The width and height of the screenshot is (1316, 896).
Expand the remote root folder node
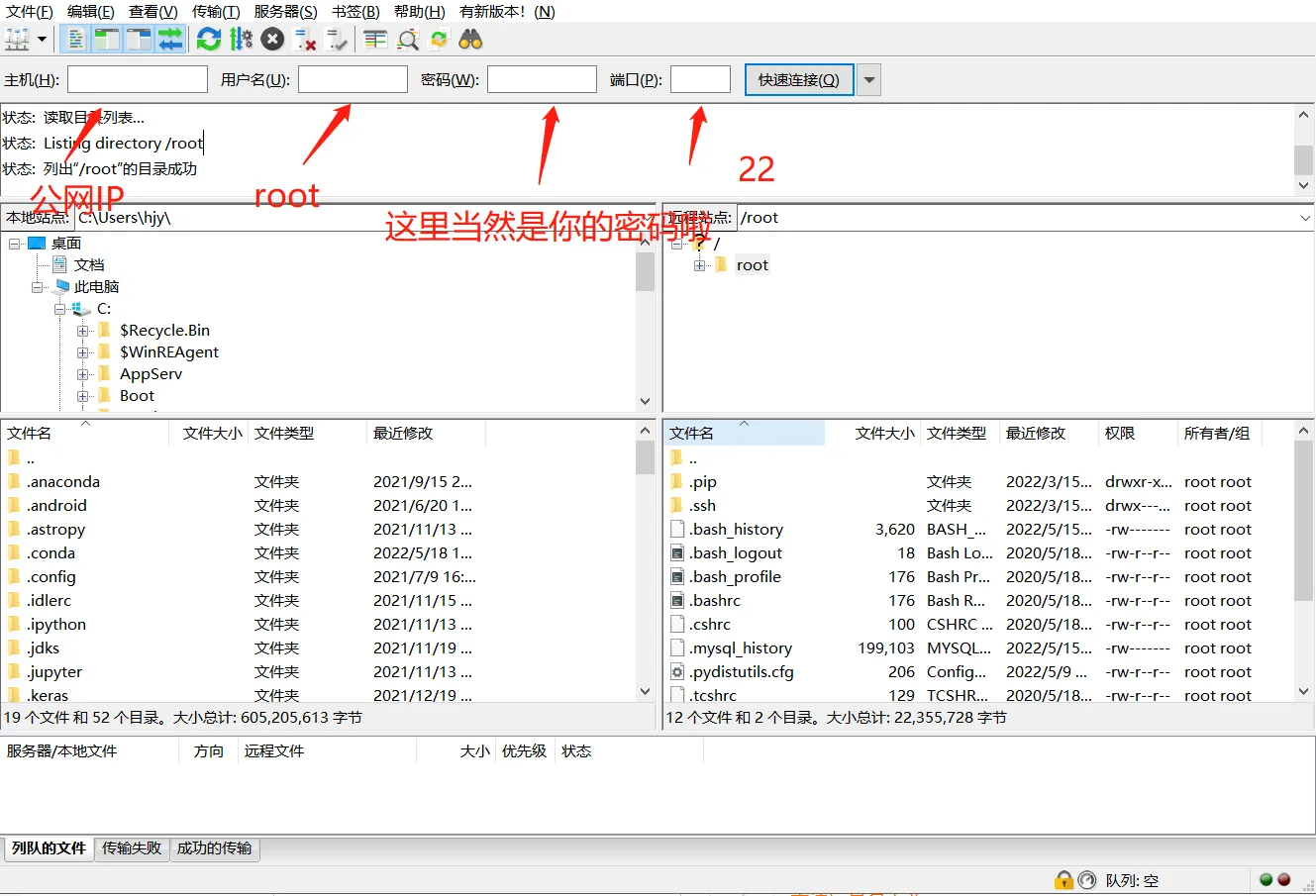pos(700,265)
